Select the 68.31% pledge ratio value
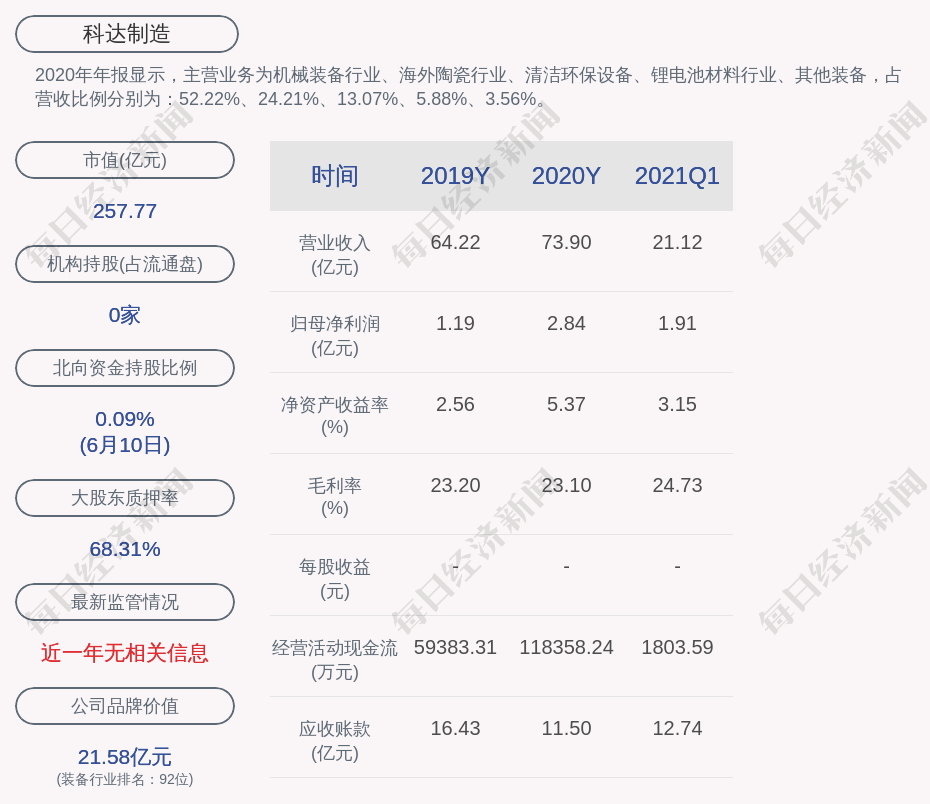This screenshot has height=804, width=930. [x=125, y=549]
